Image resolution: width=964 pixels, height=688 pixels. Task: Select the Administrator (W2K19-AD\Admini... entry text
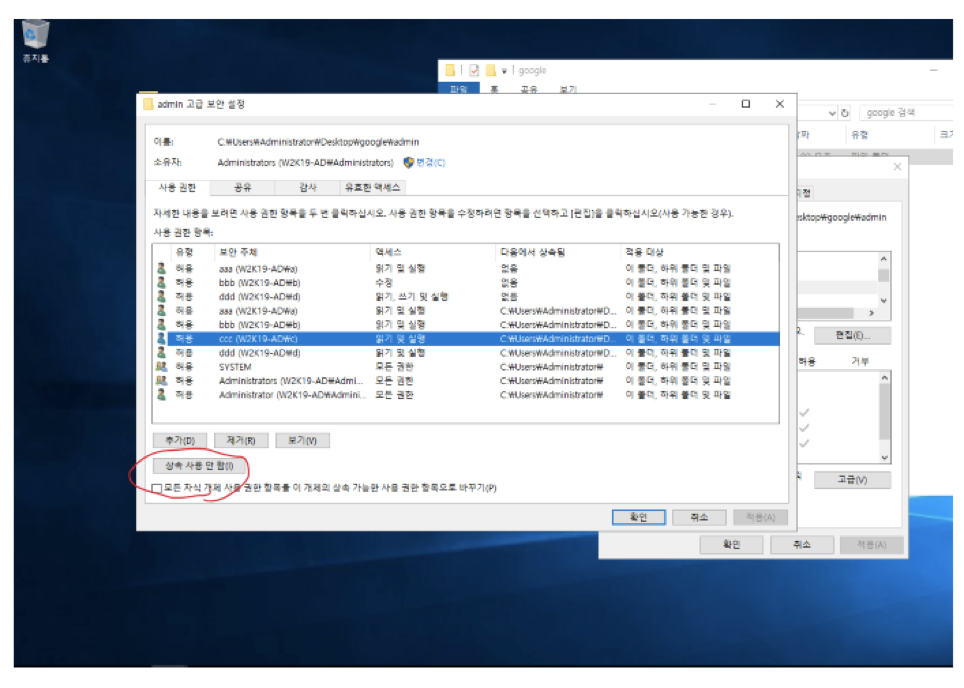coord(292,395)
